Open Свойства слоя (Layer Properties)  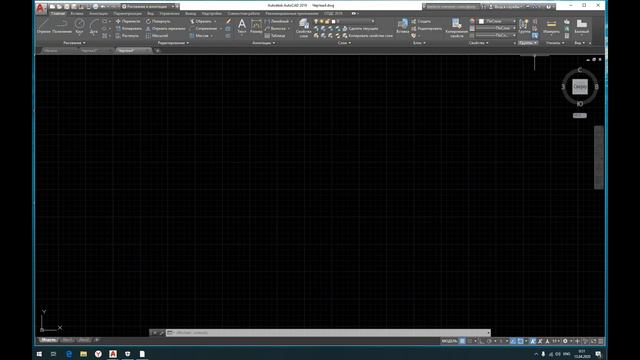pyautogui.click(x=303, y=28)
